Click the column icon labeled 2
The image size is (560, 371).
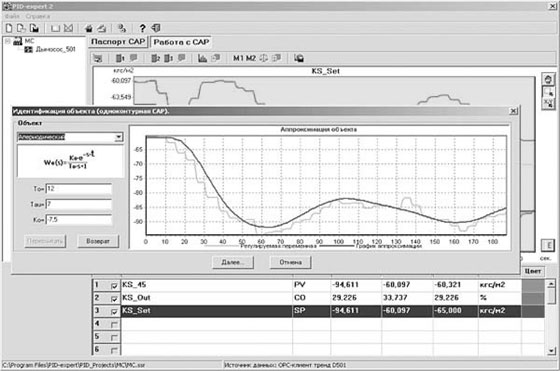click(155, 58)
